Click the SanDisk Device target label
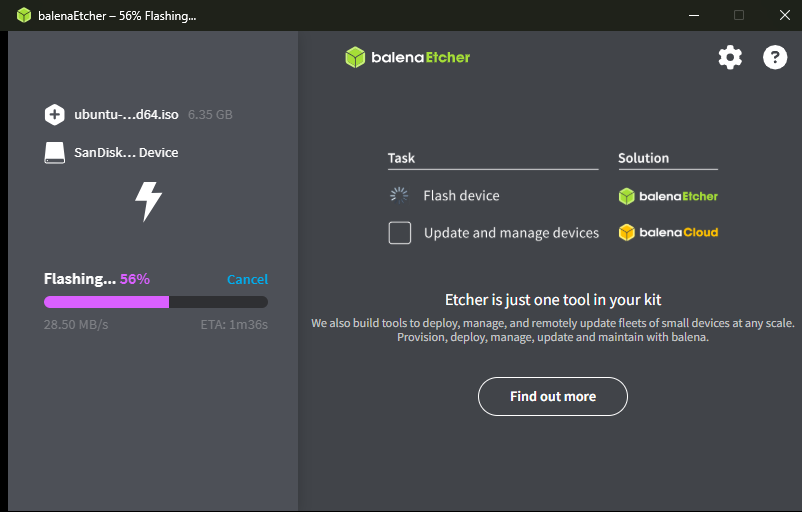Viewport: 802px width, 512px height. pyautogui.click(x=126, y=153)
